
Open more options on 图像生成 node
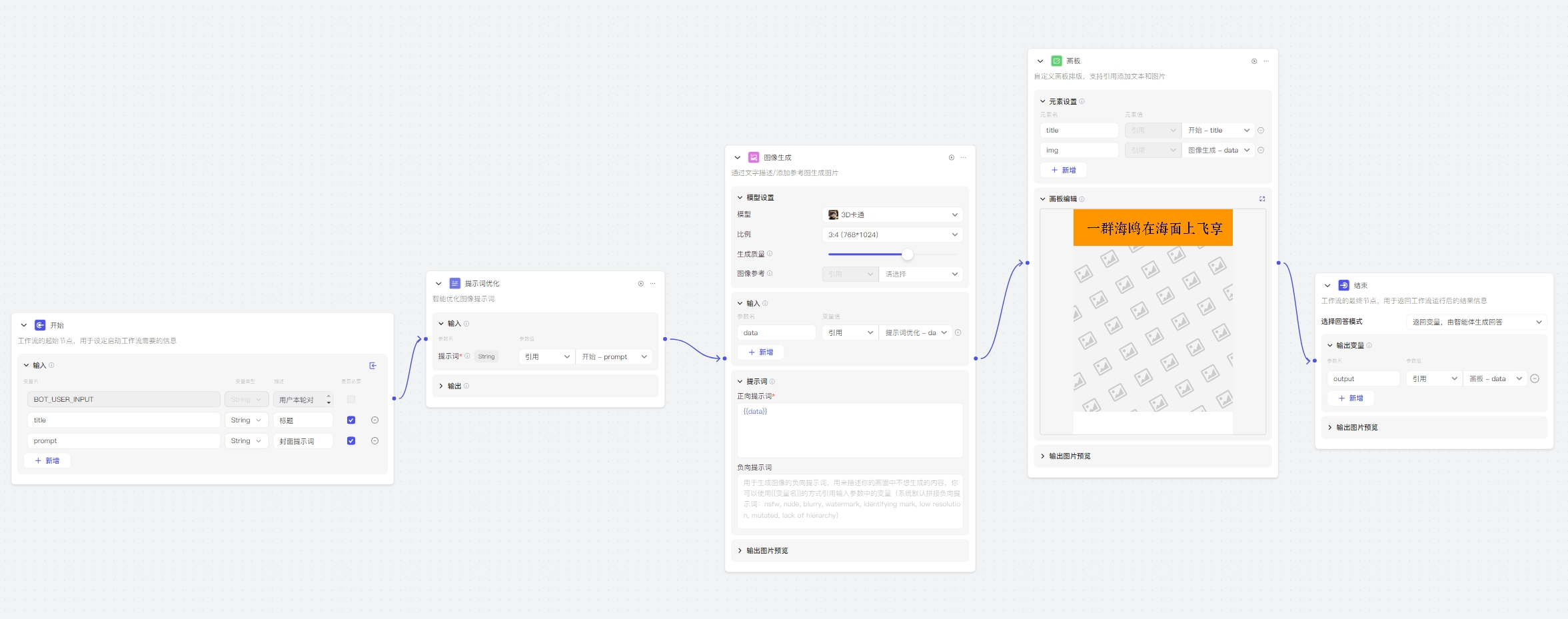tap(964, 157)
